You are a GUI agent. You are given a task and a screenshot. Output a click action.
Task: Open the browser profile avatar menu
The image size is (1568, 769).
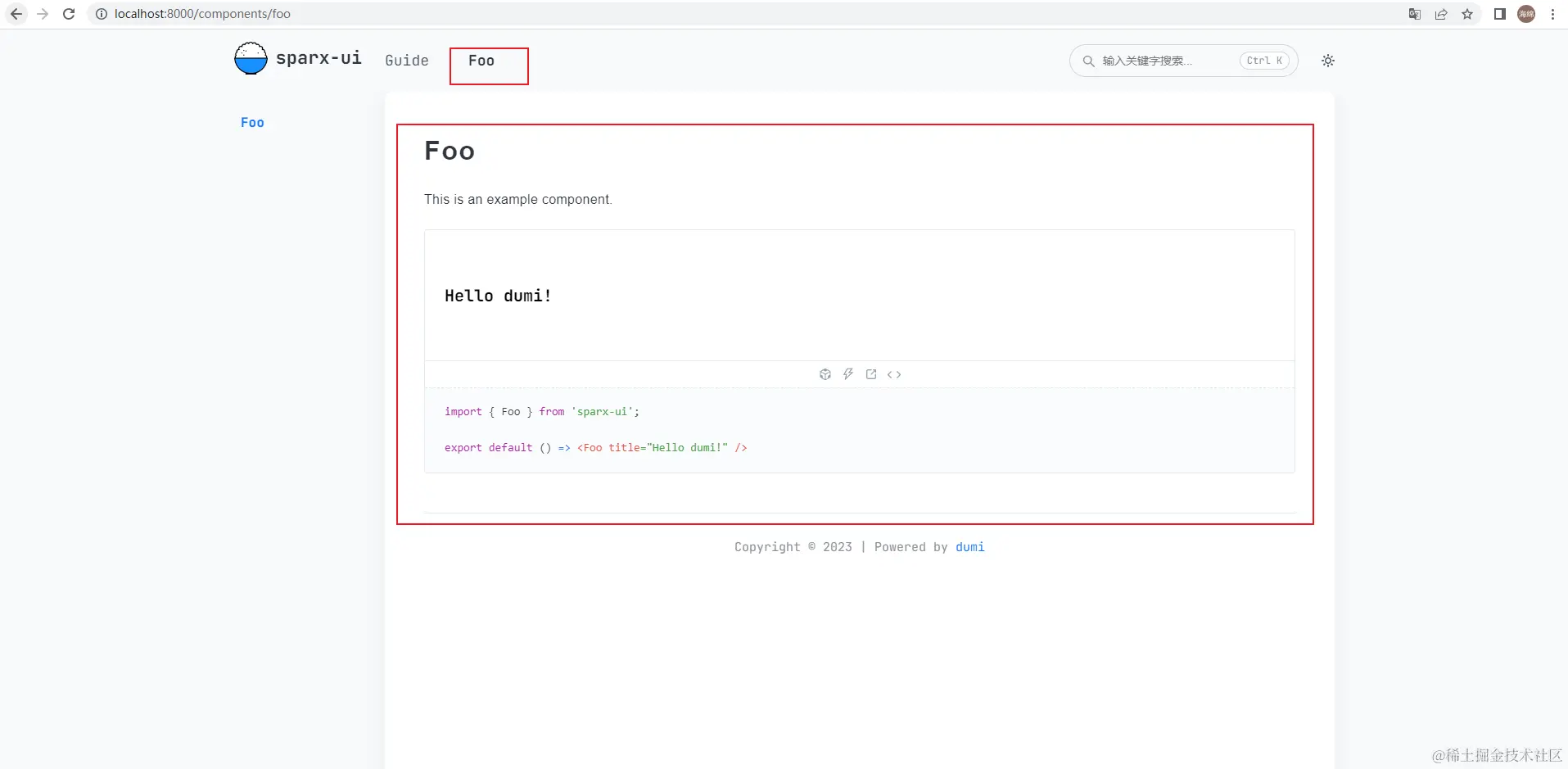1526,14
